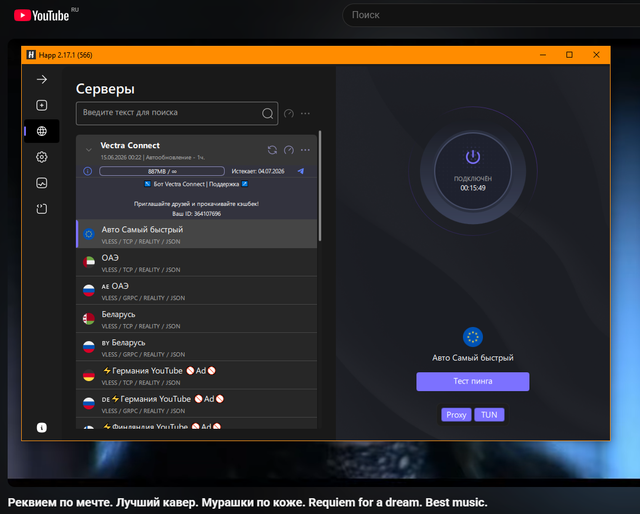Viewport: 640px width, 514px height.
Task: Collapse the Vectra Connect server group
Action: pyautogui.click(x=89, y=150)
